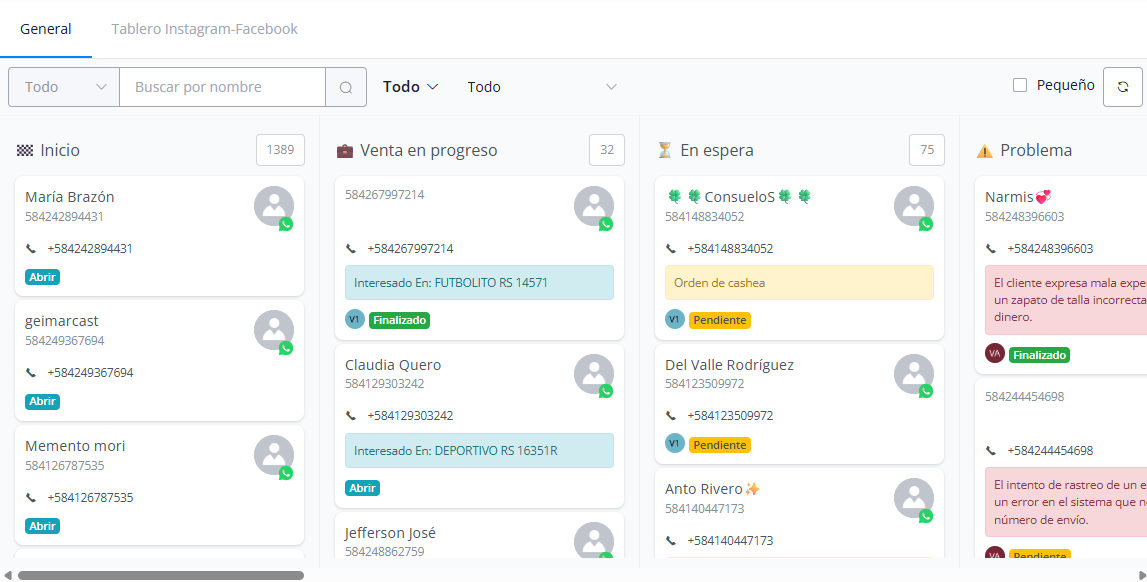Click Pendiente tag on ConsueloS card
Image resolution: width=1147 pixels, height=582 pixels.
(x=720, y=320)
